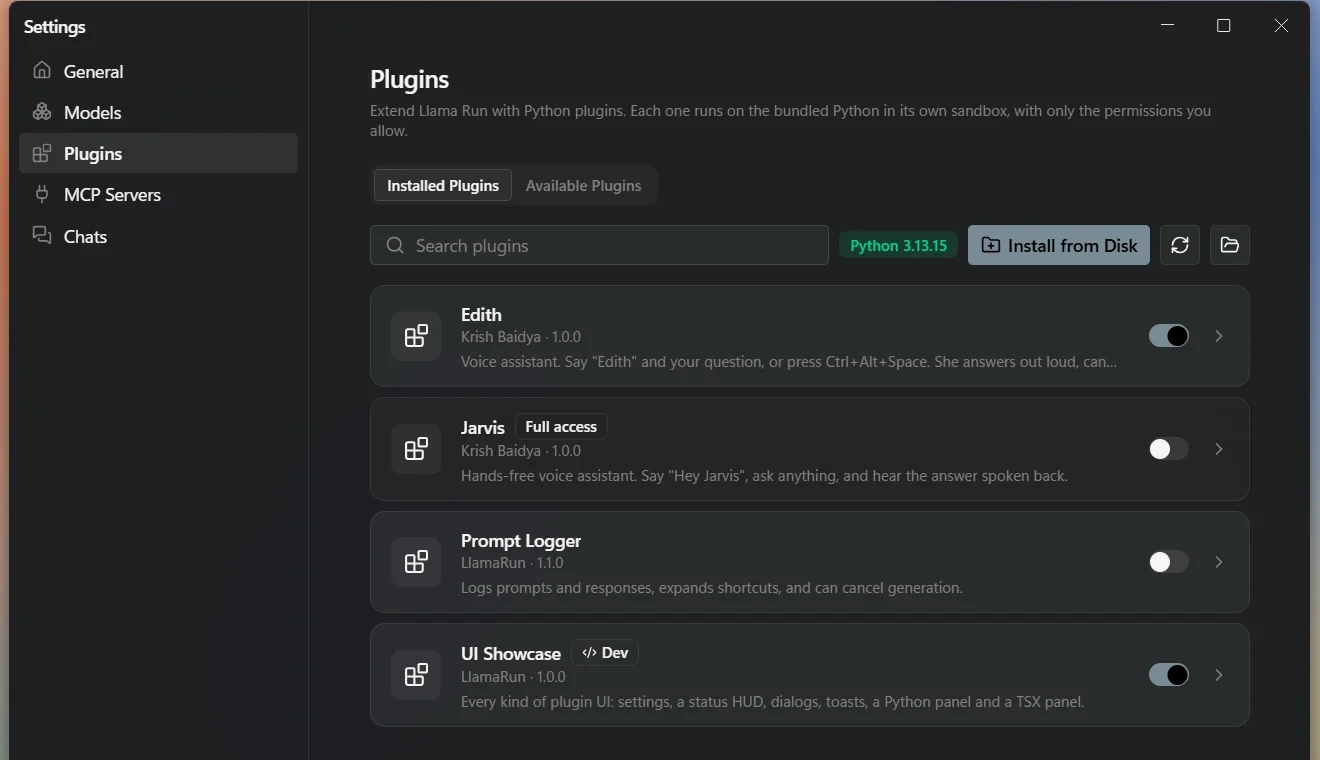Image resolution: width=1320 pixels, height=760 pixels.
Task: Click the Dev badge on UI Showcase
Action: [x=605, y=653]
